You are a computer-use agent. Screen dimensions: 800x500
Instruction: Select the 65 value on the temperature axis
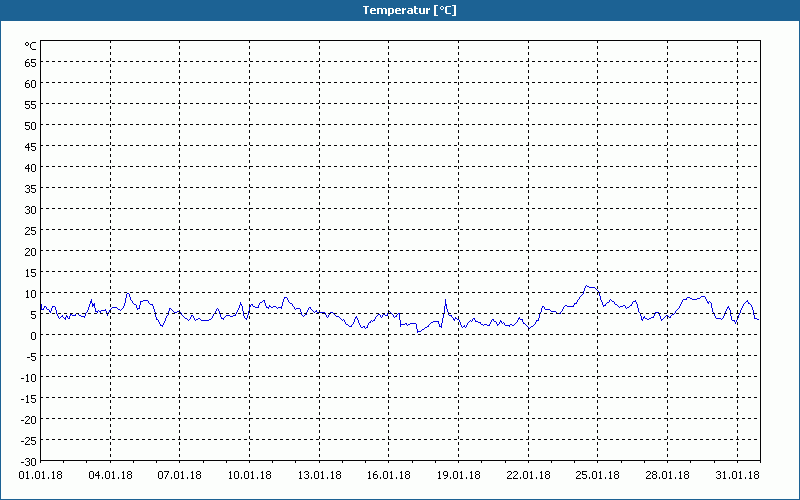[x=31, y=63]
